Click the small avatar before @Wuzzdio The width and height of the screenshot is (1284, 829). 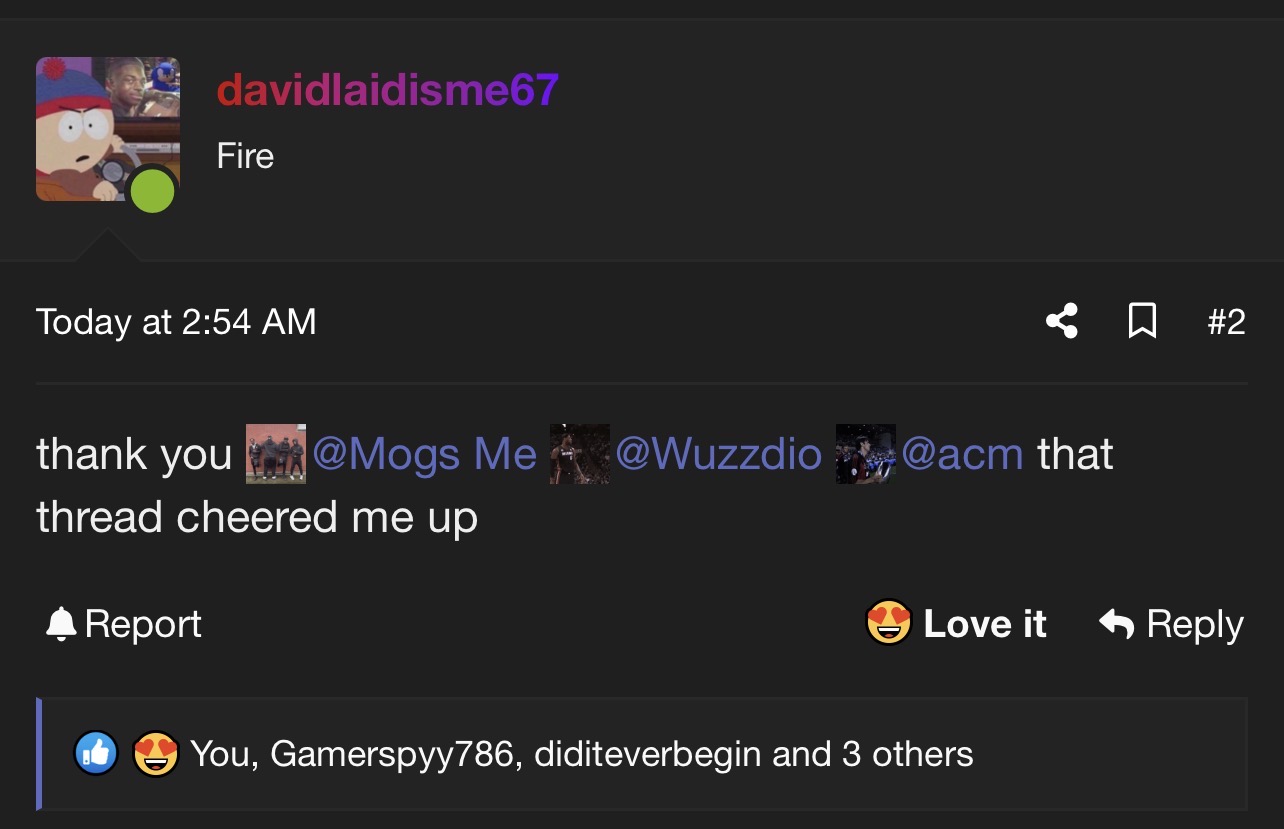579,454
